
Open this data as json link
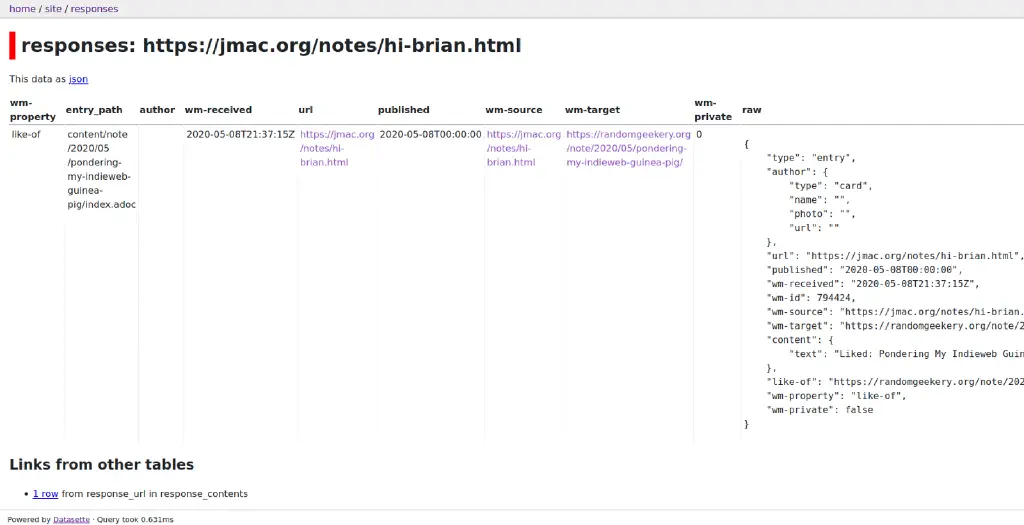click(x=78, y=79)
